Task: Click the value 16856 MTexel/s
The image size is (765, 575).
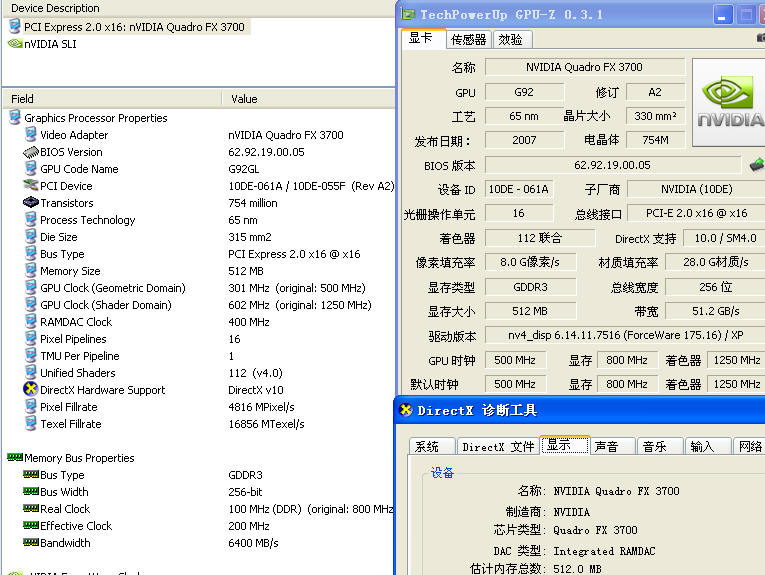Action: point(266,424)
